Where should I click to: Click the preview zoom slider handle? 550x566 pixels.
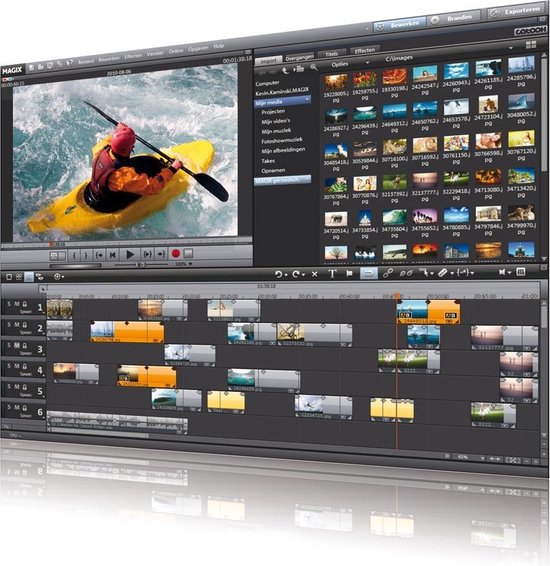click(x=140, y=265)
